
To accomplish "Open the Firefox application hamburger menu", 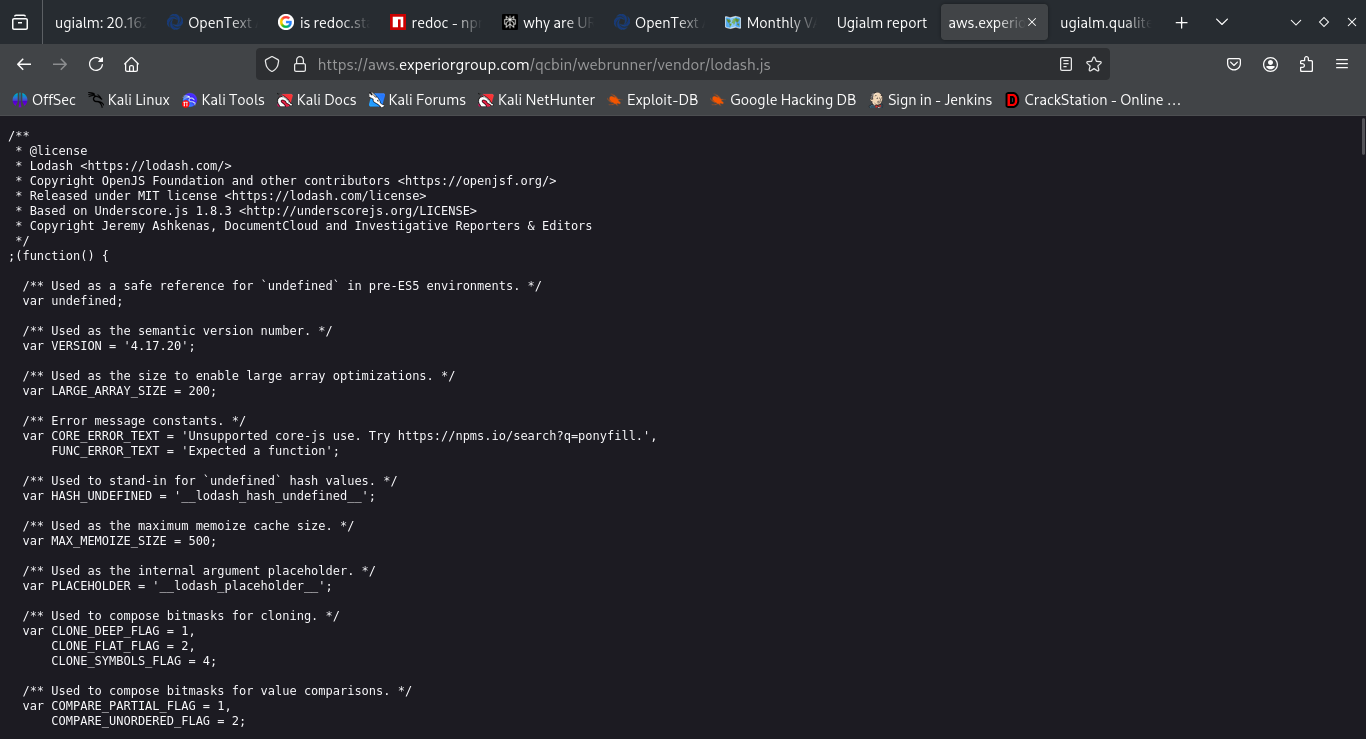I will coord(1342,64).
